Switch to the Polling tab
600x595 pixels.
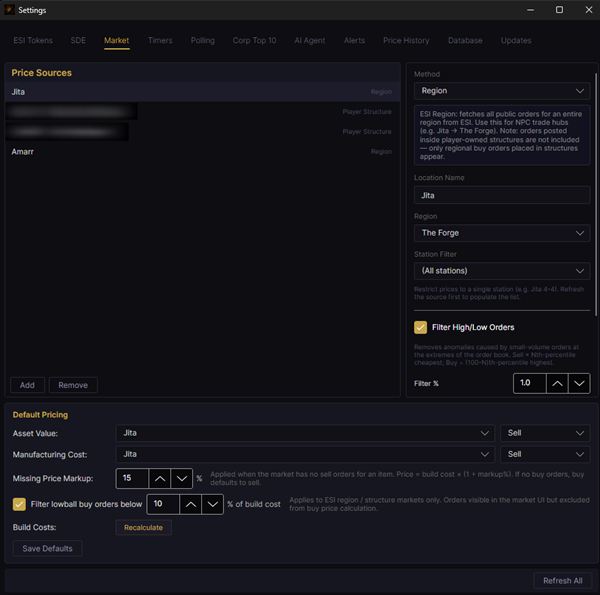(x=203, y=41)
